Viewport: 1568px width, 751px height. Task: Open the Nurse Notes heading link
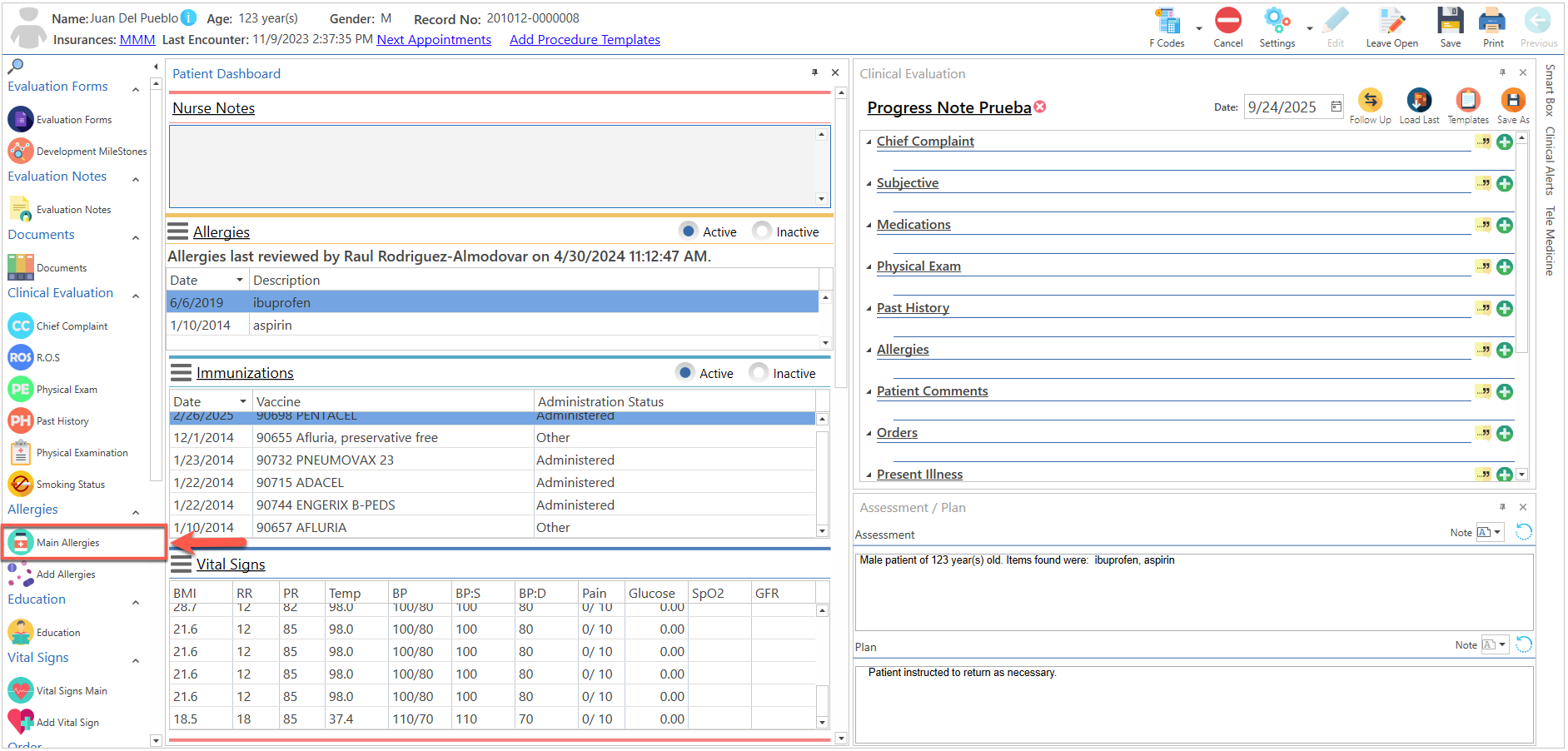(x=213, y=108)
